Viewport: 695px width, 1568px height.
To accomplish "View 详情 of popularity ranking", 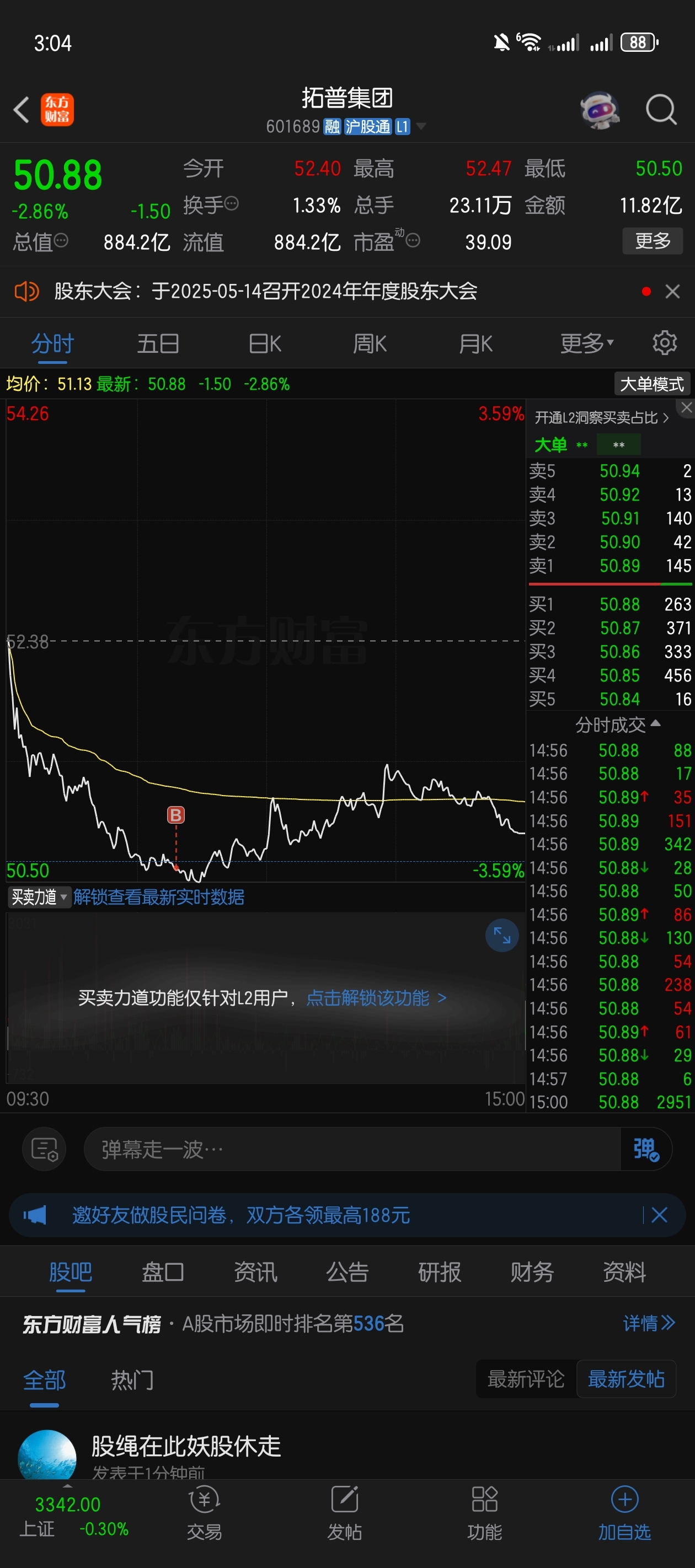I will coord(649,1323).
